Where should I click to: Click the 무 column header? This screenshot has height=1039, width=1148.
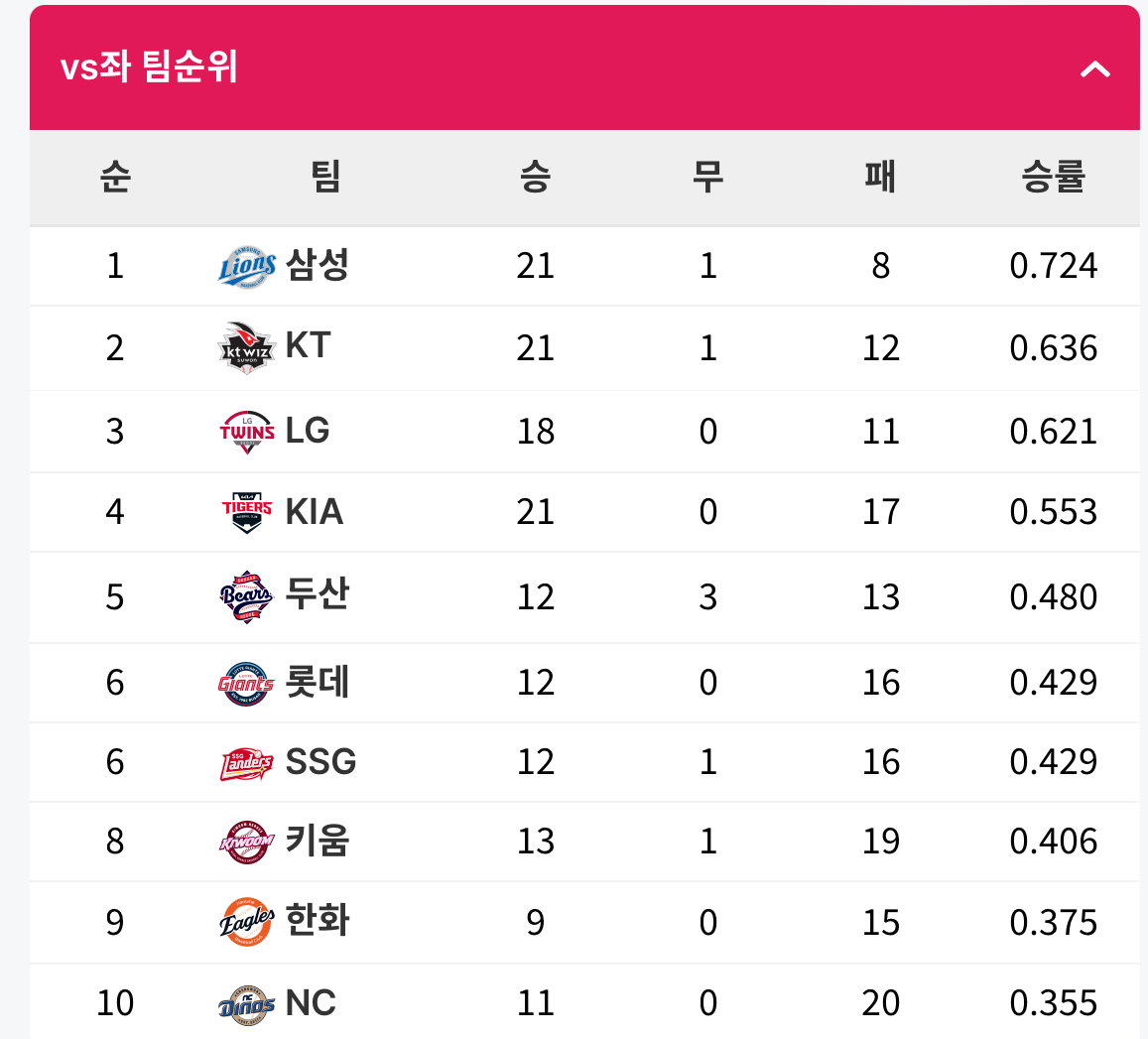(x=707, y=177)
